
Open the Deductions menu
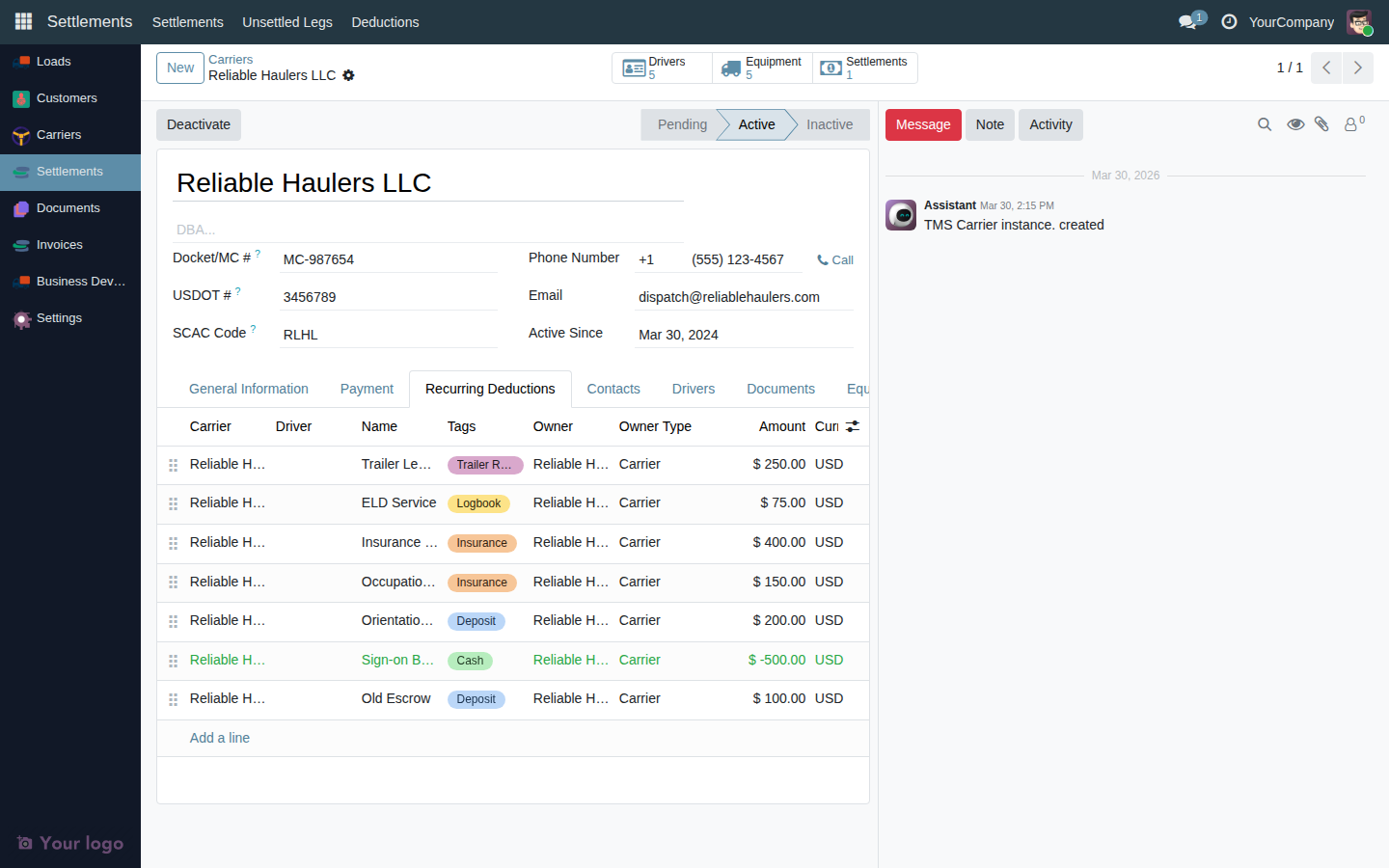(x=385, y=21)
